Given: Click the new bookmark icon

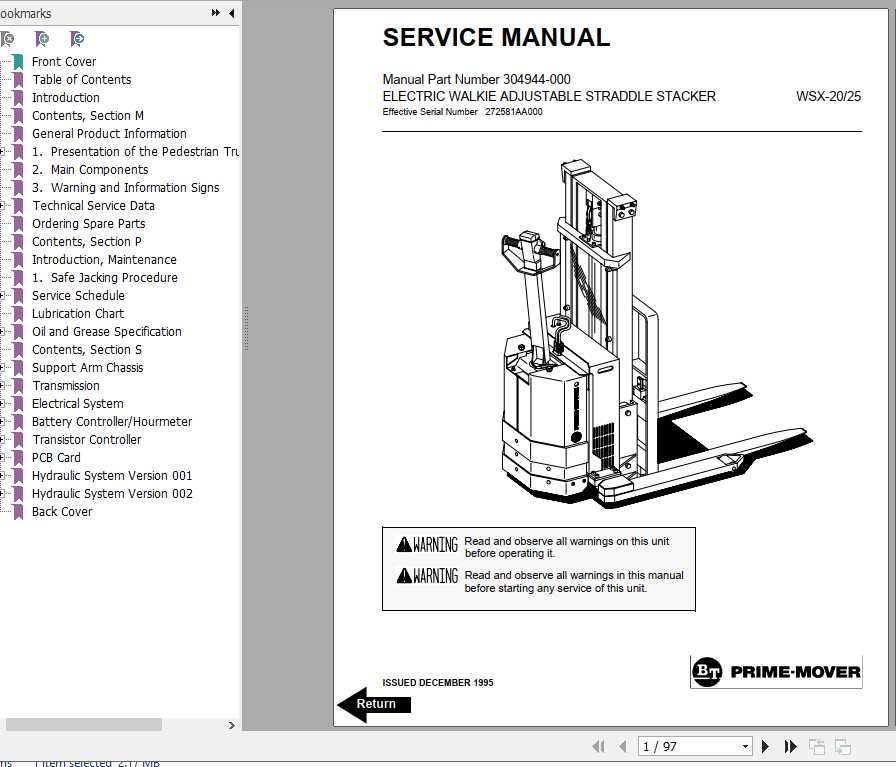Looking at the screenshot, I should (x=43, y=38).
